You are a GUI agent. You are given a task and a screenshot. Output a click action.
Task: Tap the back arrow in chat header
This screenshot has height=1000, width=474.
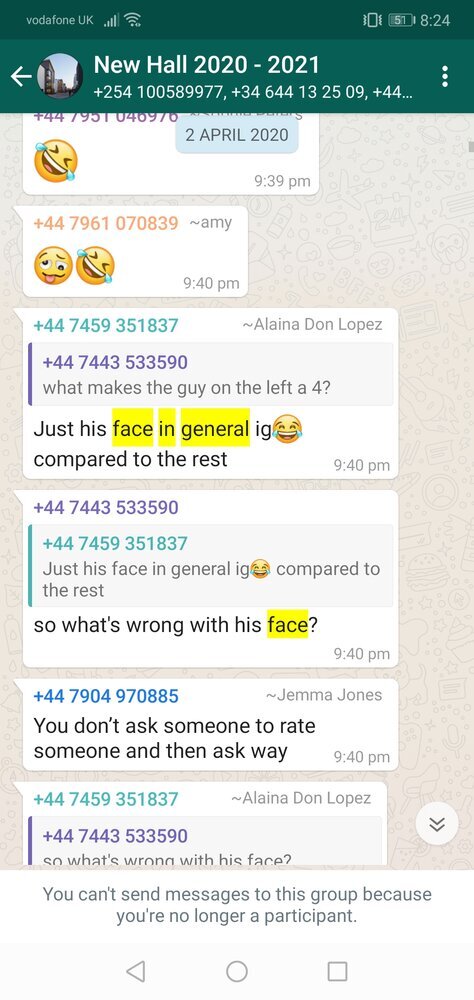tap(21, 77)
